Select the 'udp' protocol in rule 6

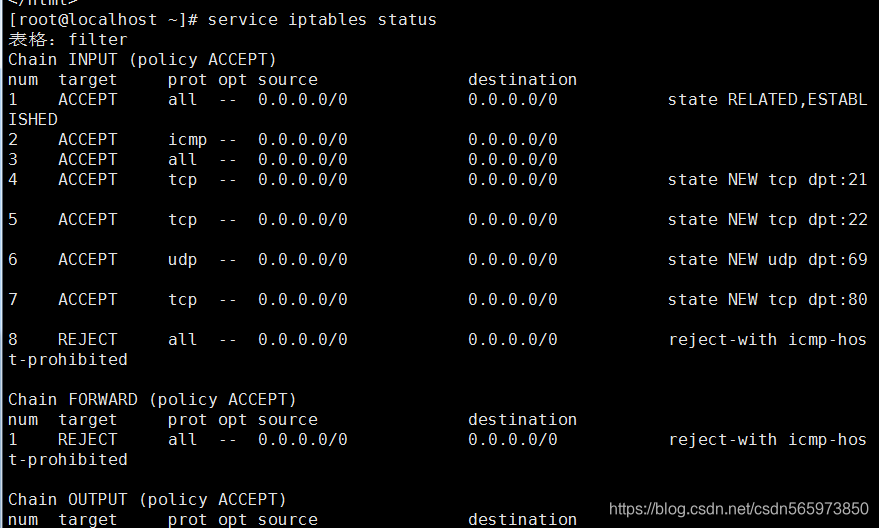point(182,260)
